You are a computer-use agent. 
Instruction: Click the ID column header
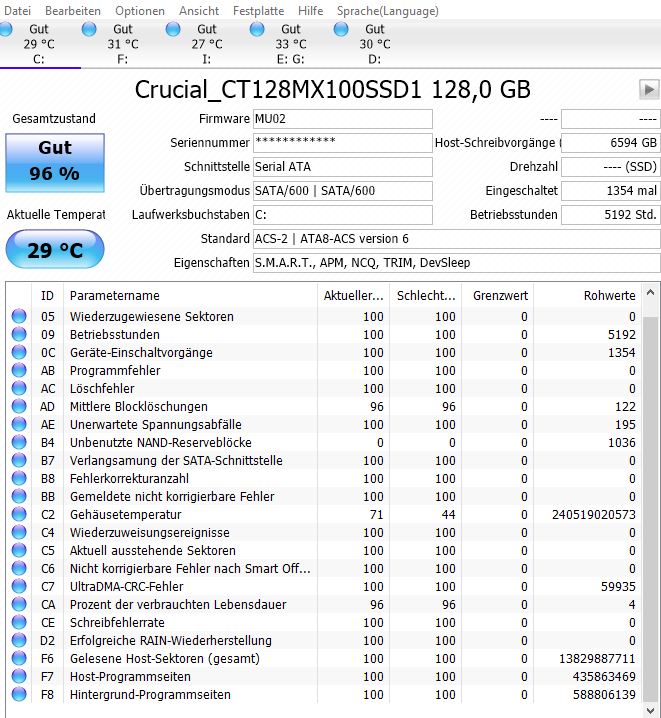click(48, 296)
